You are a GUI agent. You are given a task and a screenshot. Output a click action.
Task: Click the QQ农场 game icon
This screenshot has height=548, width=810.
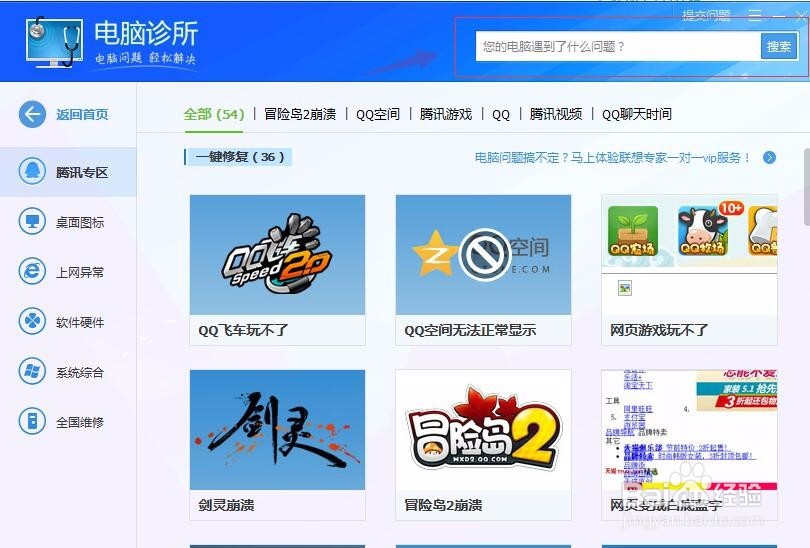[x=633, y=230]
